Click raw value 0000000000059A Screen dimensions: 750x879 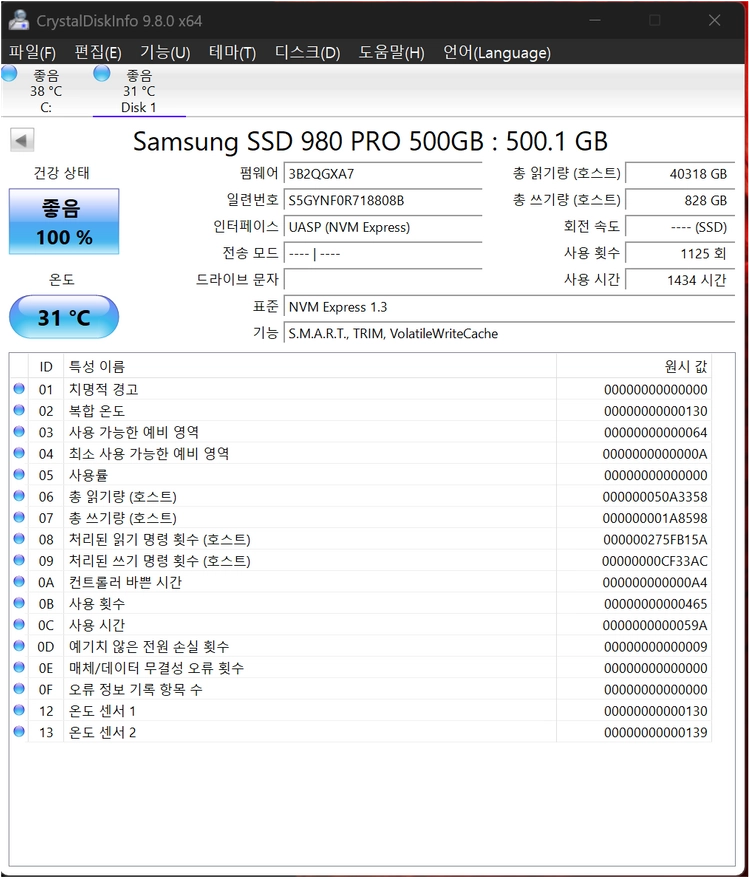click(x=655, y=625)
